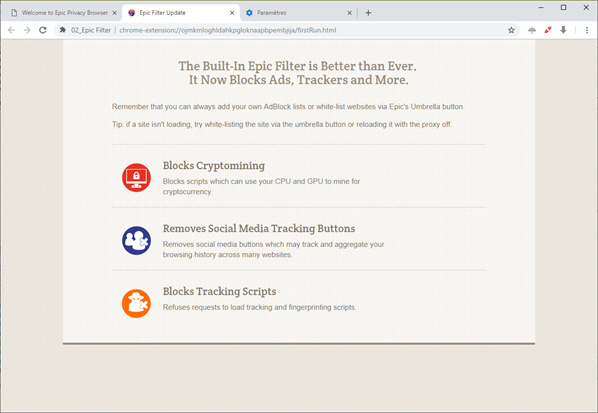Screen dimensions: 598x413
Task: Select the Epic Filter Update tab
Action: point(181,13)
